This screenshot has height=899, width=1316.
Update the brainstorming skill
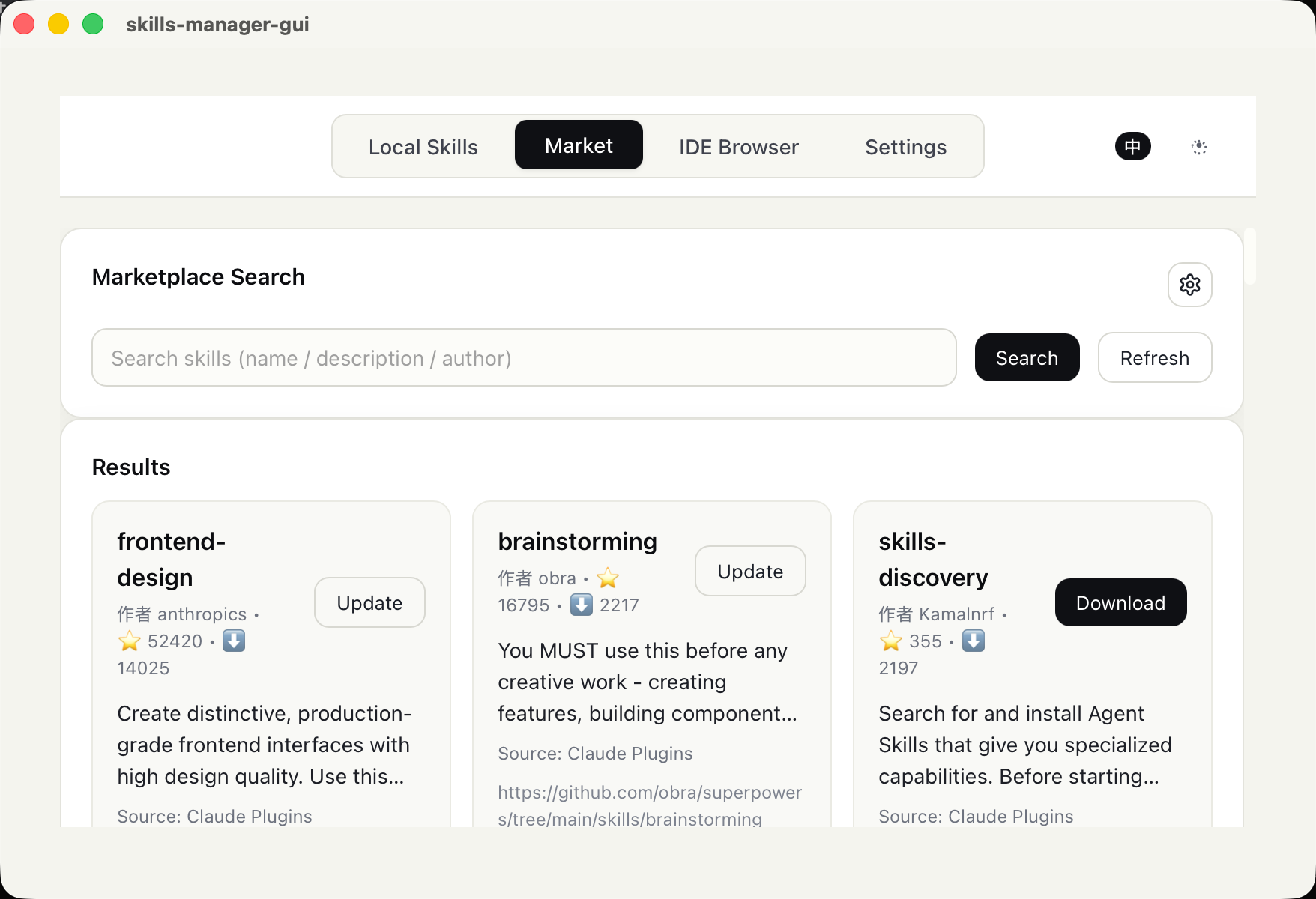(750, 571)
